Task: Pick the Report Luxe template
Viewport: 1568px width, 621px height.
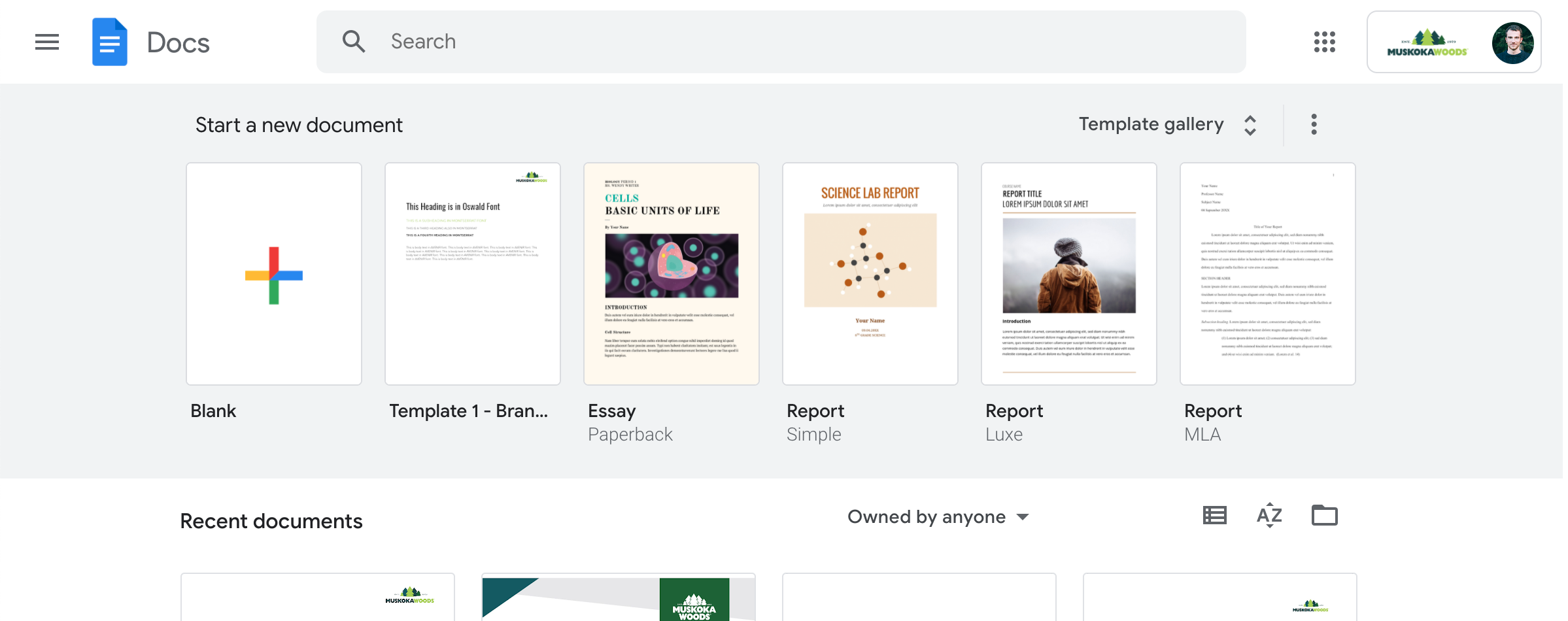Action: click(1069, 275)
